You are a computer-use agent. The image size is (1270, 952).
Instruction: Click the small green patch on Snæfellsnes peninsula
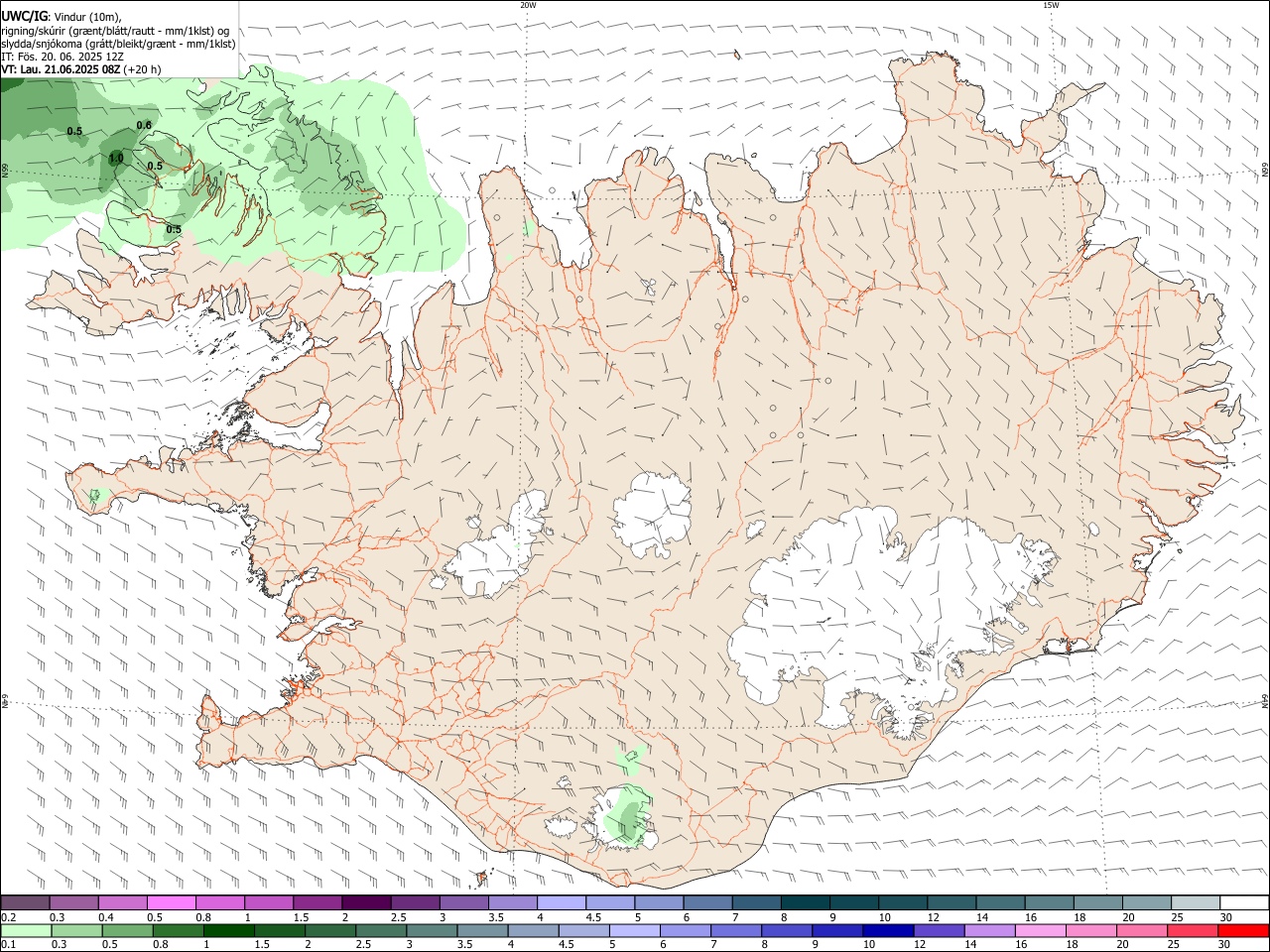pos(96,494)
